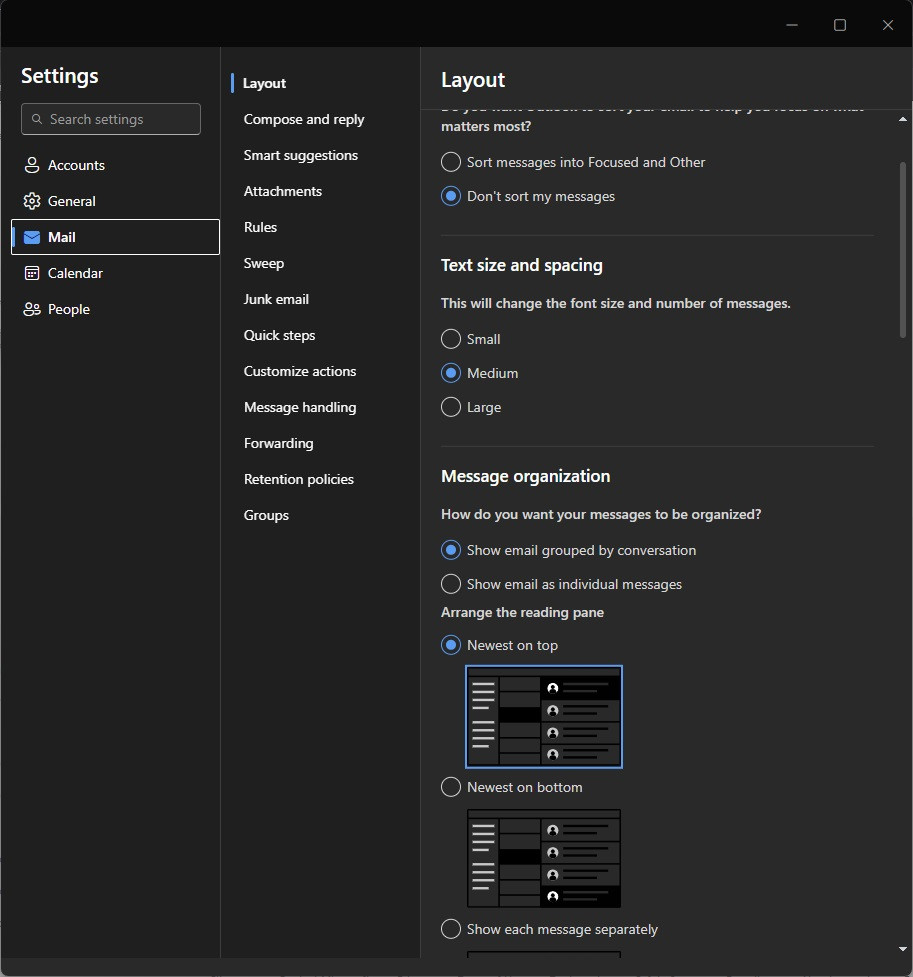Screen dimensions: 913x977
Task: Click the Message organization heading
Action: pyautogui.click(x=525, y=476)
